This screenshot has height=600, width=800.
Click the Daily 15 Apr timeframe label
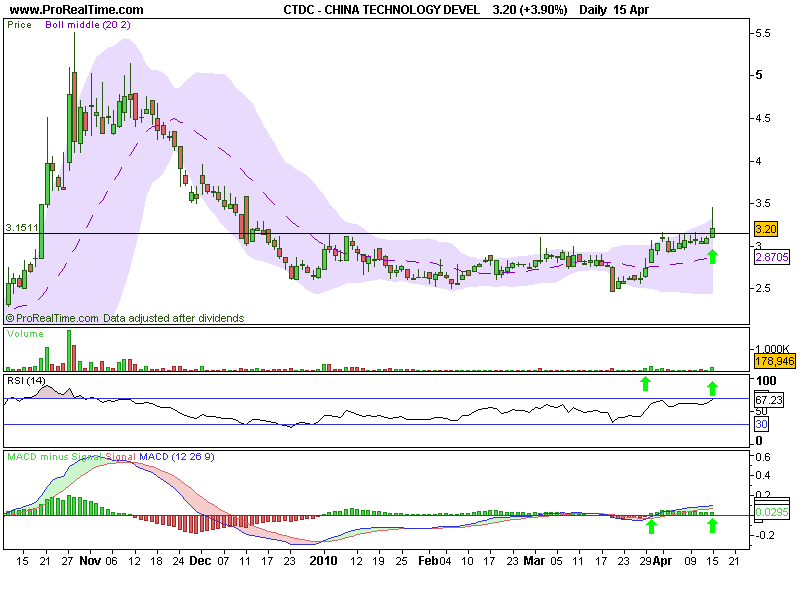614,10
